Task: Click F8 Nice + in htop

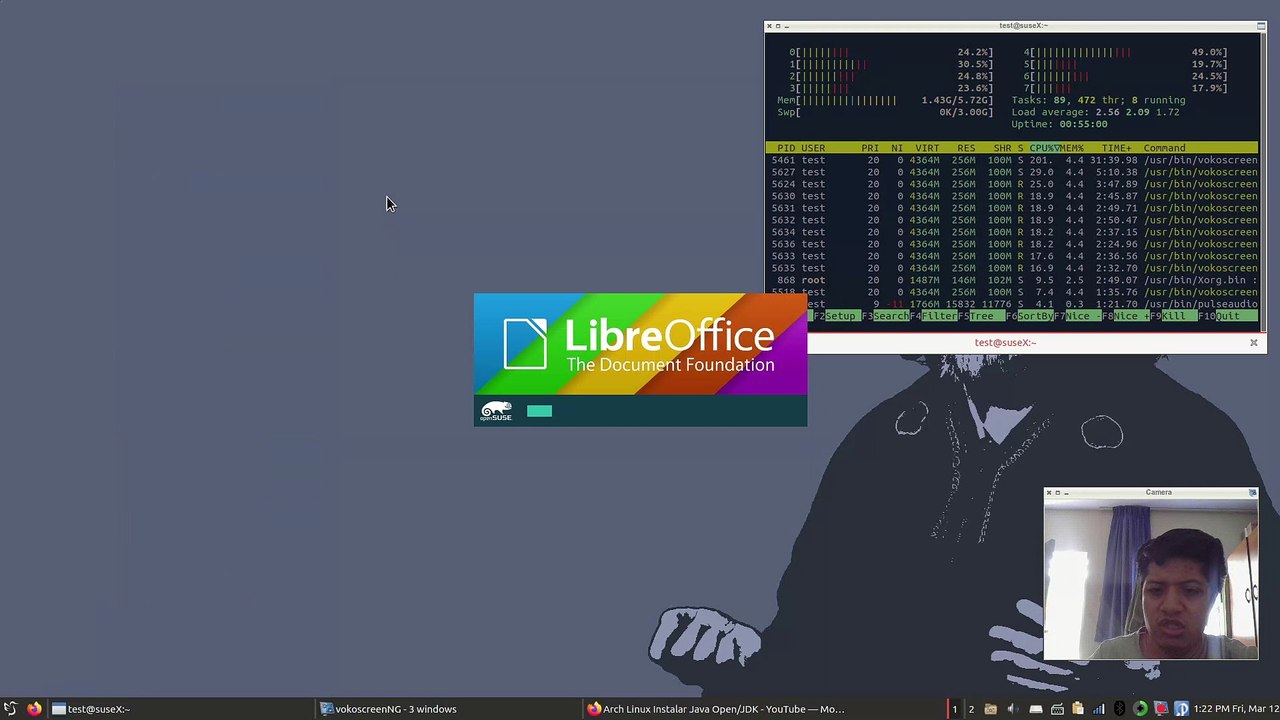Action: [1125, 316]
